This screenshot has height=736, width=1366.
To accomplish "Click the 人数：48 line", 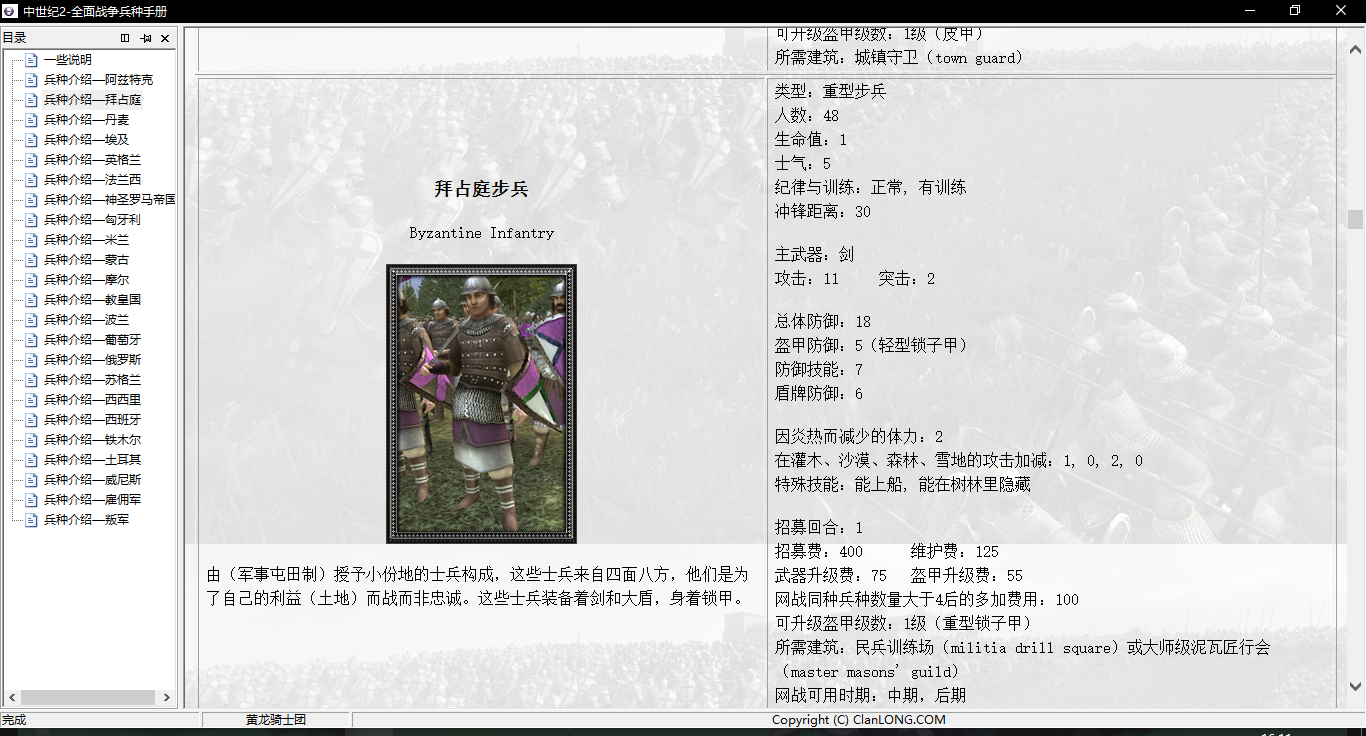I will (x=807, y=116).
